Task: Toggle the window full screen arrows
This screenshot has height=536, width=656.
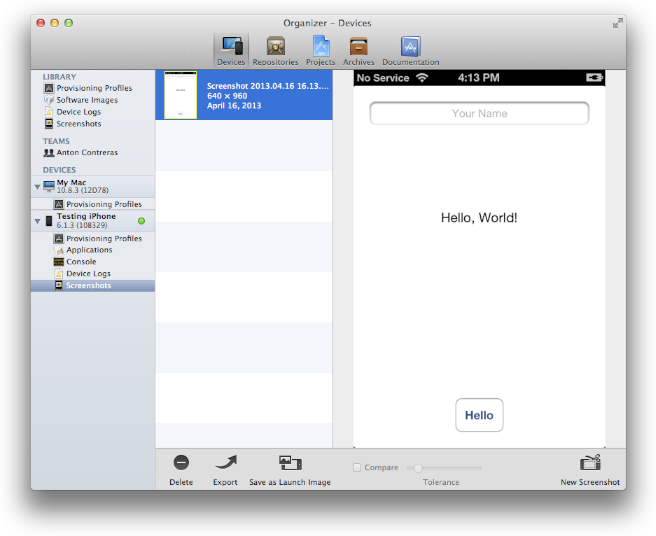Action: click(617, 22)
